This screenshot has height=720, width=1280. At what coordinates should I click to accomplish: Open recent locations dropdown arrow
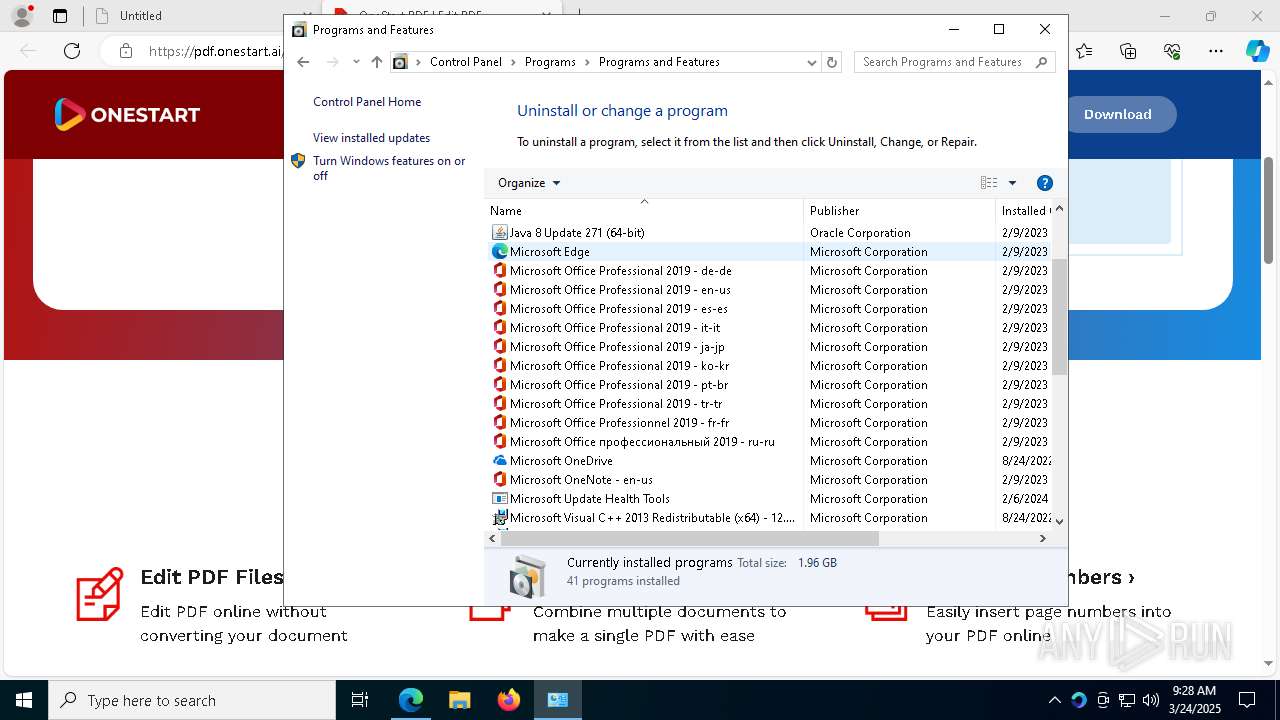pos(356,62)
